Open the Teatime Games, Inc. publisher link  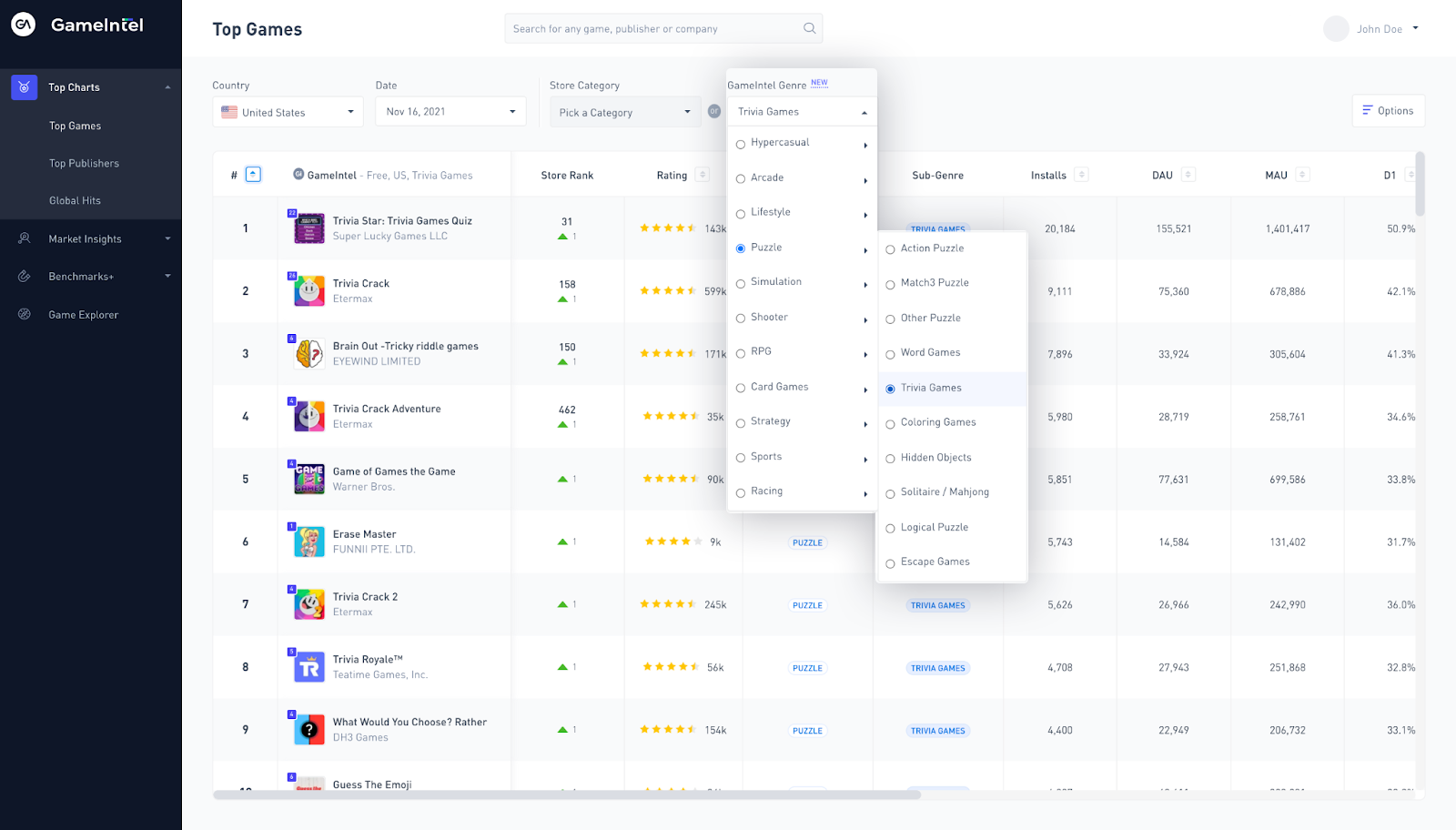380,674
